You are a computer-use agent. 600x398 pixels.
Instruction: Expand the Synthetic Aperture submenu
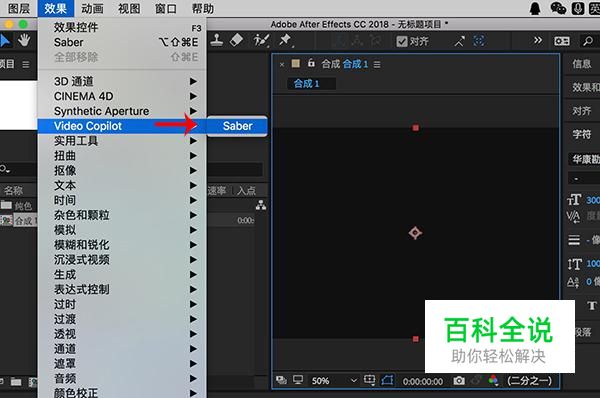pyautogui.click(x=122, y=111)
